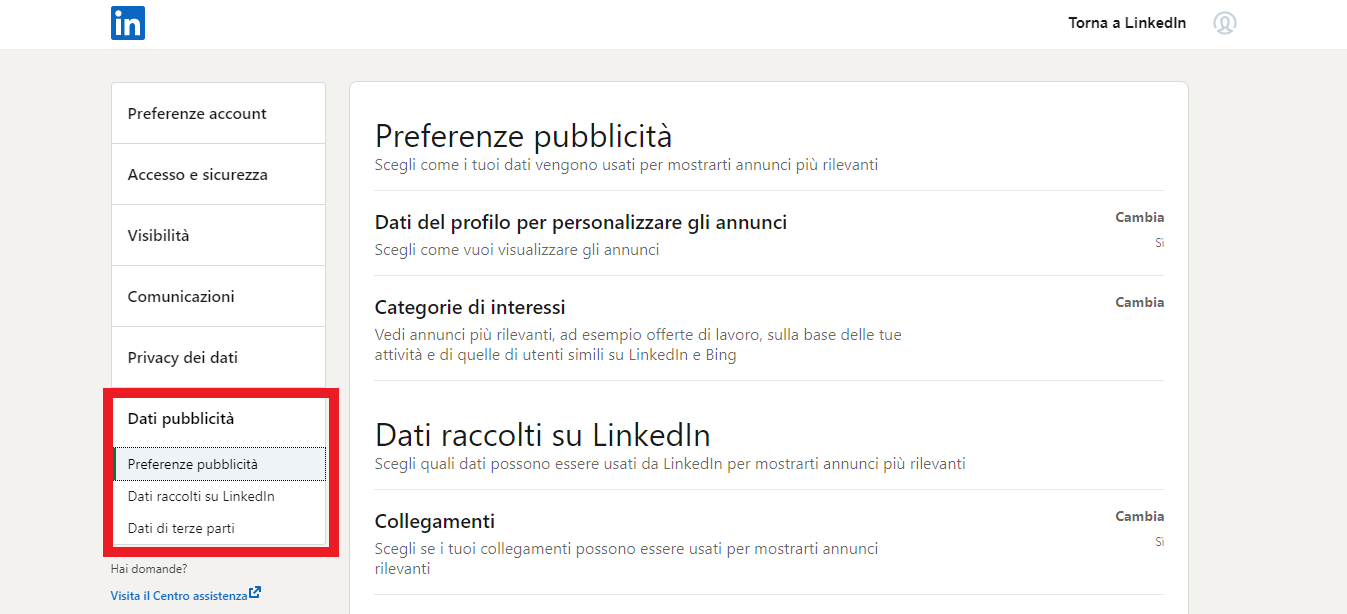
Task: Select Preferenze account in sidebar
Action: tap(195, 113)
